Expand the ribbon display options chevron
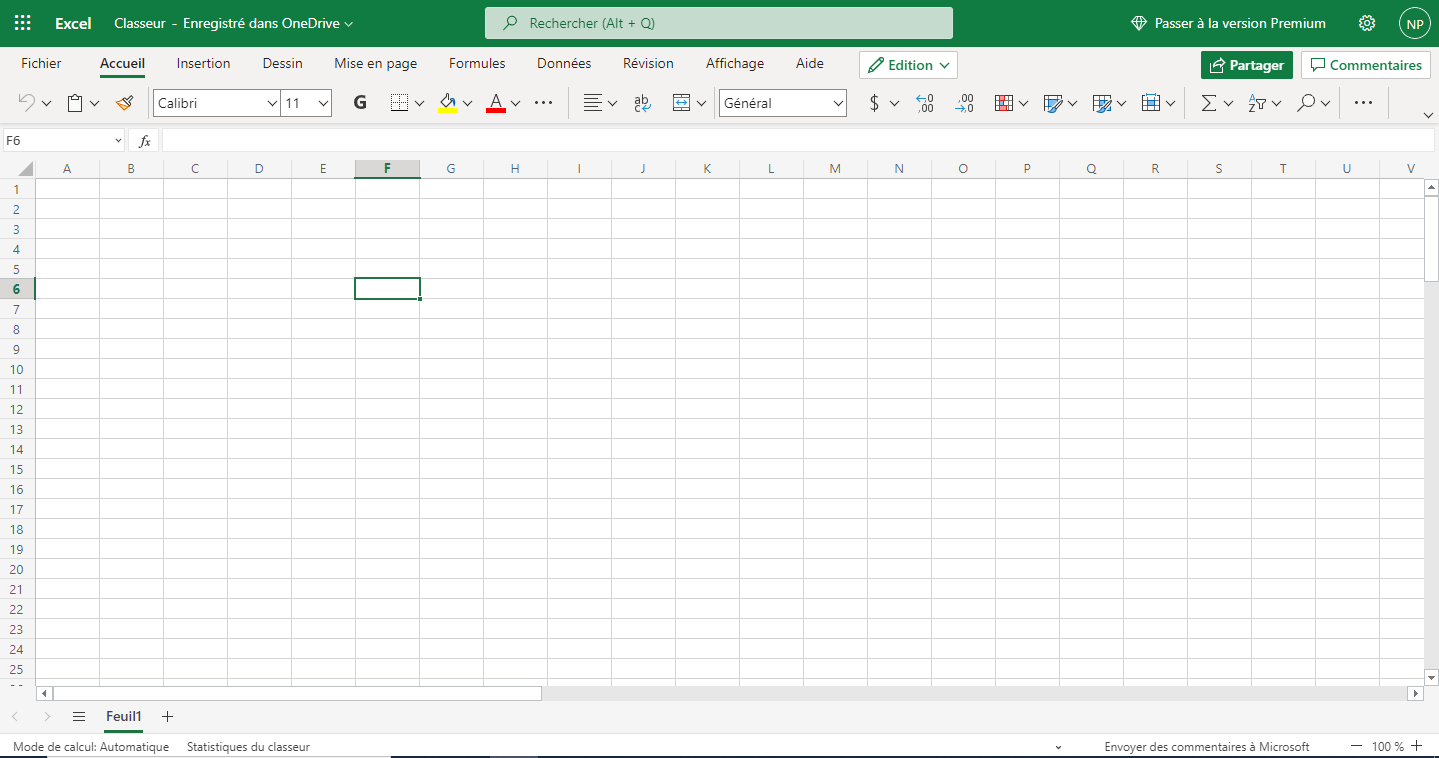 pos(1428,115)
